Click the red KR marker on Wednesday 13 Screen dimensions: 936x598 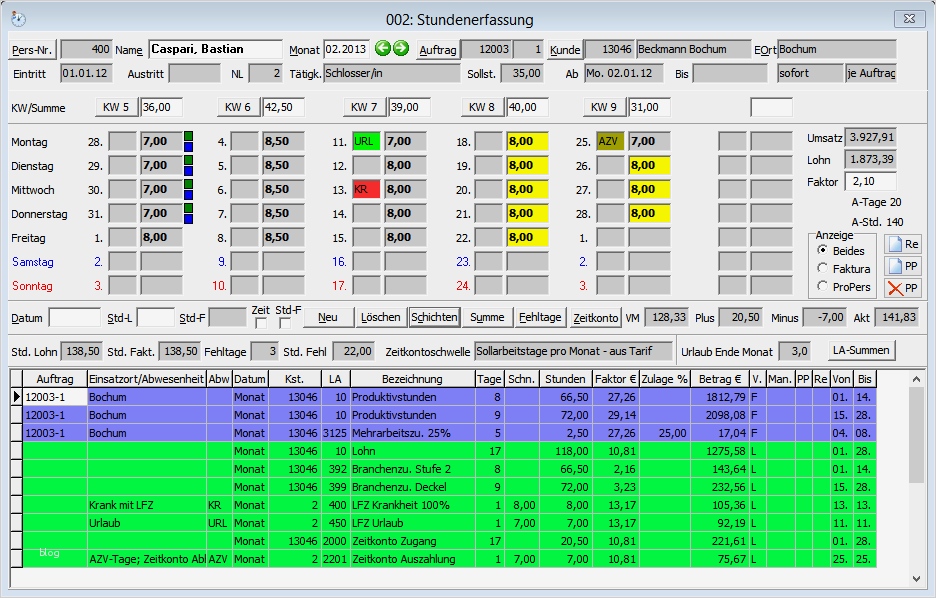(366, 189)
